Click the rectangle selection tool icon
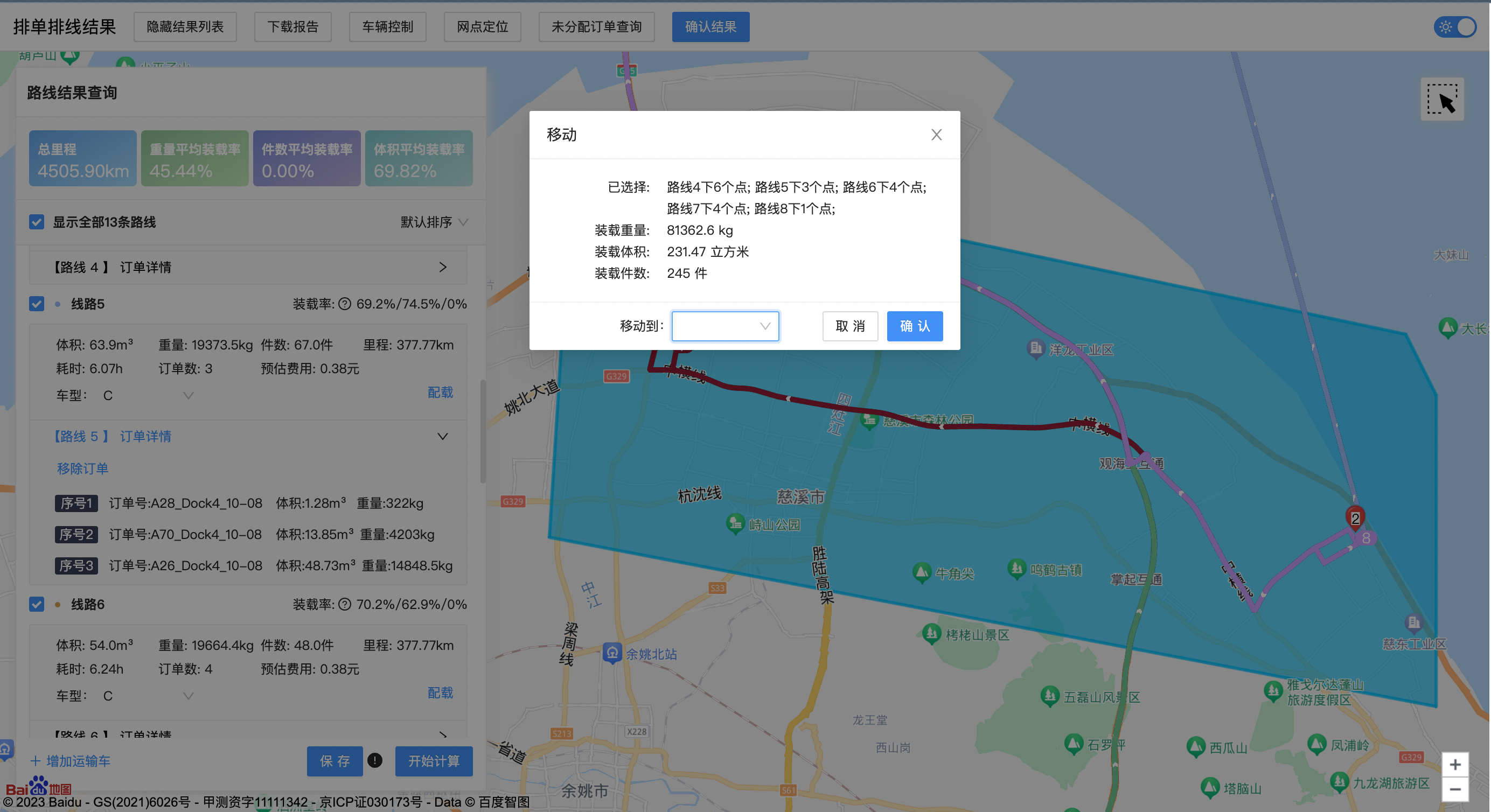 (1442, 100)
